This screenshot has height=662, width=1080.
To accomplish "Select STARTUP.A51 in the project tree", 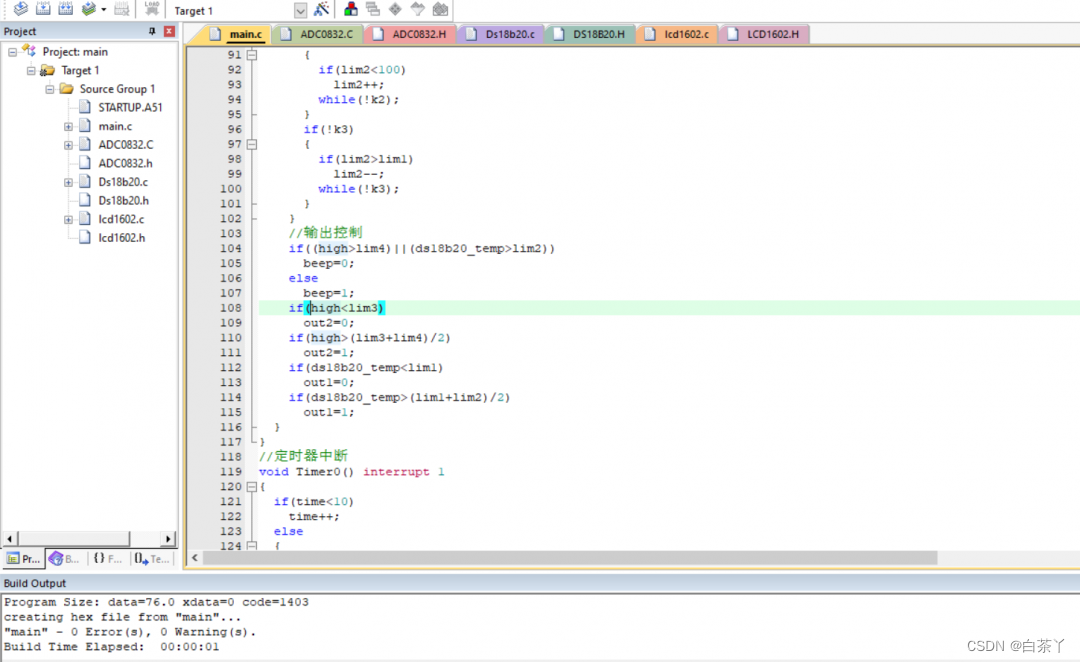I will coord(130,108).
